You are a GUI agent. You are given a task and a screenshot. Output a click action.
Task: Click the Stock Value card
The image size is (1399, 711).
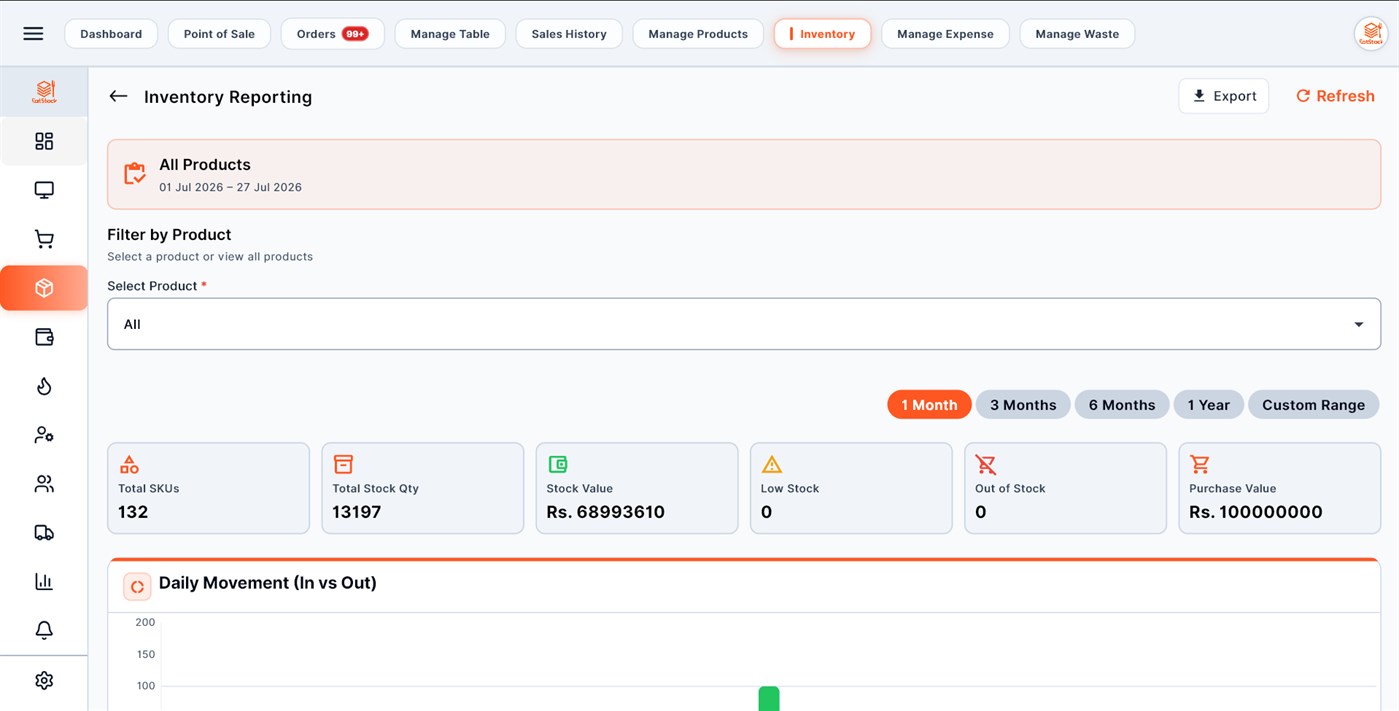637,488
